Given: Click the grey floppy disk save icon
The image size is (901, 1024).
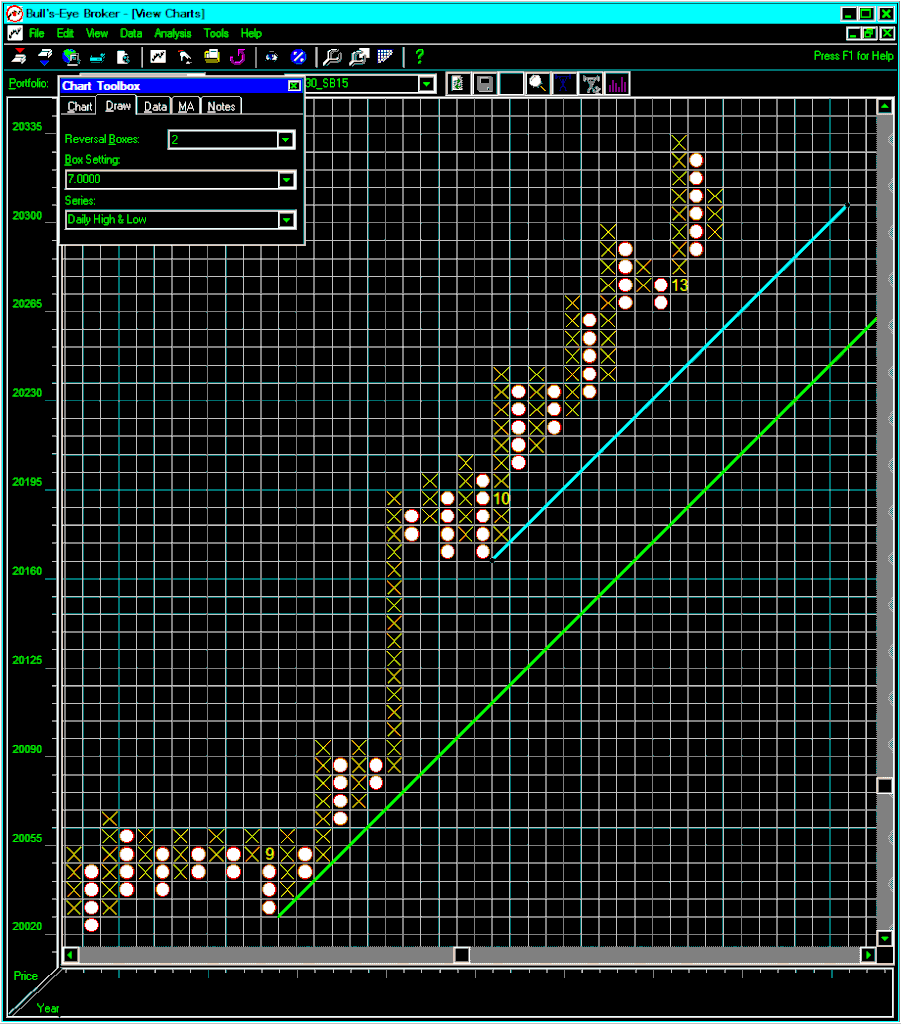Looking at the screenshot, I should click(484, 84).
